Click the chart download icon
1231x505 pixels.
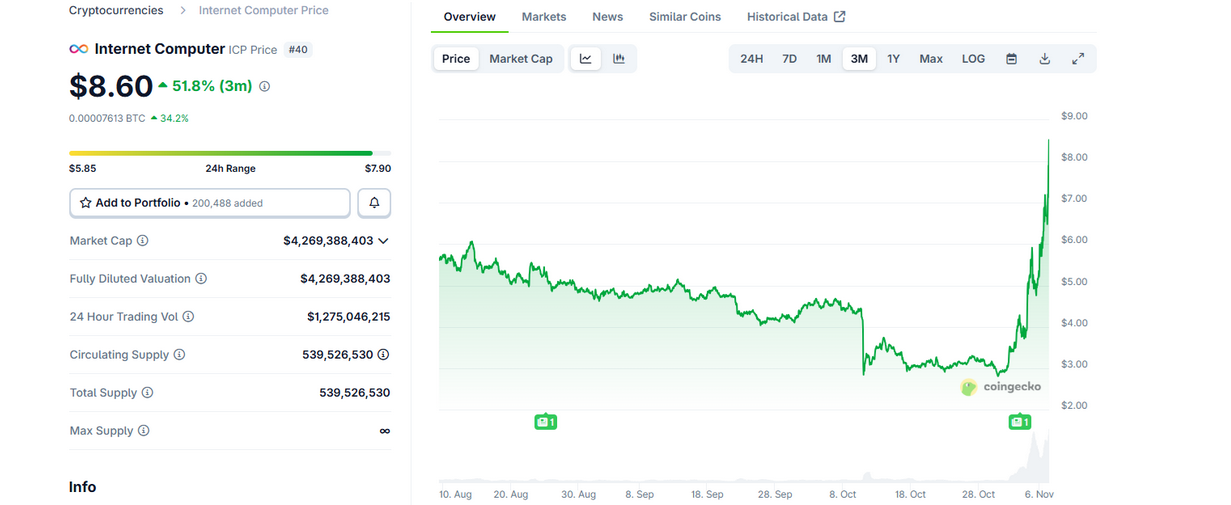(1044, 59)
